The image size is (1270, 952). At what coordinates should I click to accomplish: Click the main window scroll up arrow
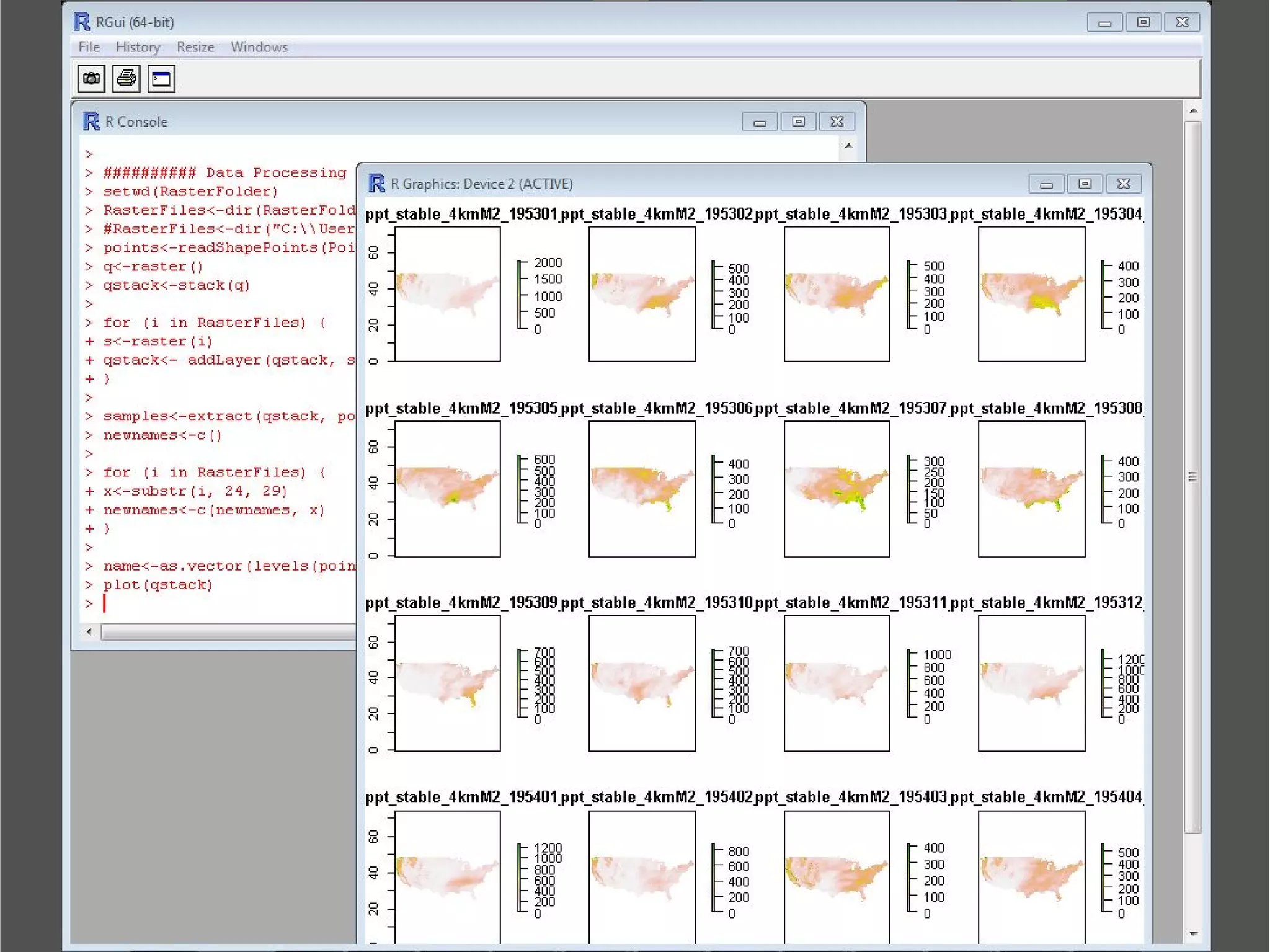coord(1193,111)
